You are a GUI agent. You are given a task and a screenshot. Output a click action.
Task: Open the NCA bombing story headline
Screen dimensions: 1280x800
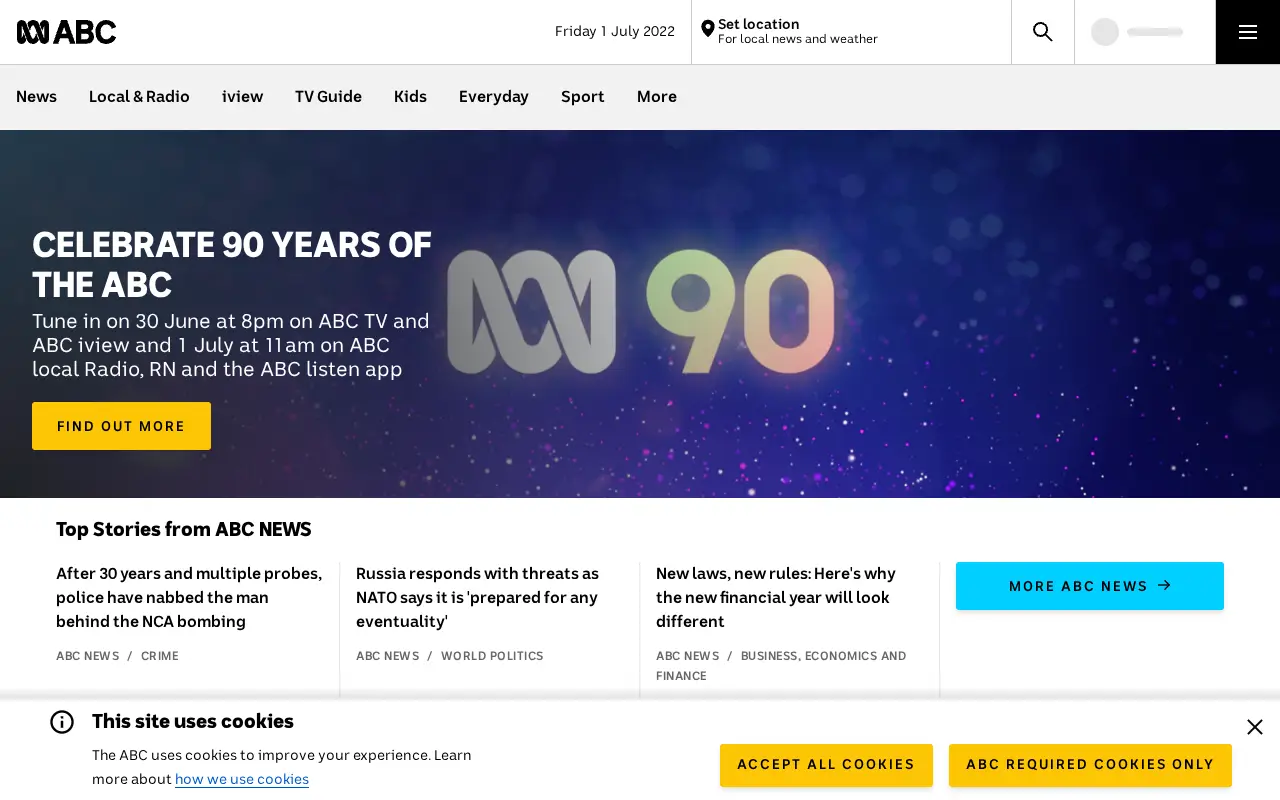pyautogui.click(x=189, y=598)
